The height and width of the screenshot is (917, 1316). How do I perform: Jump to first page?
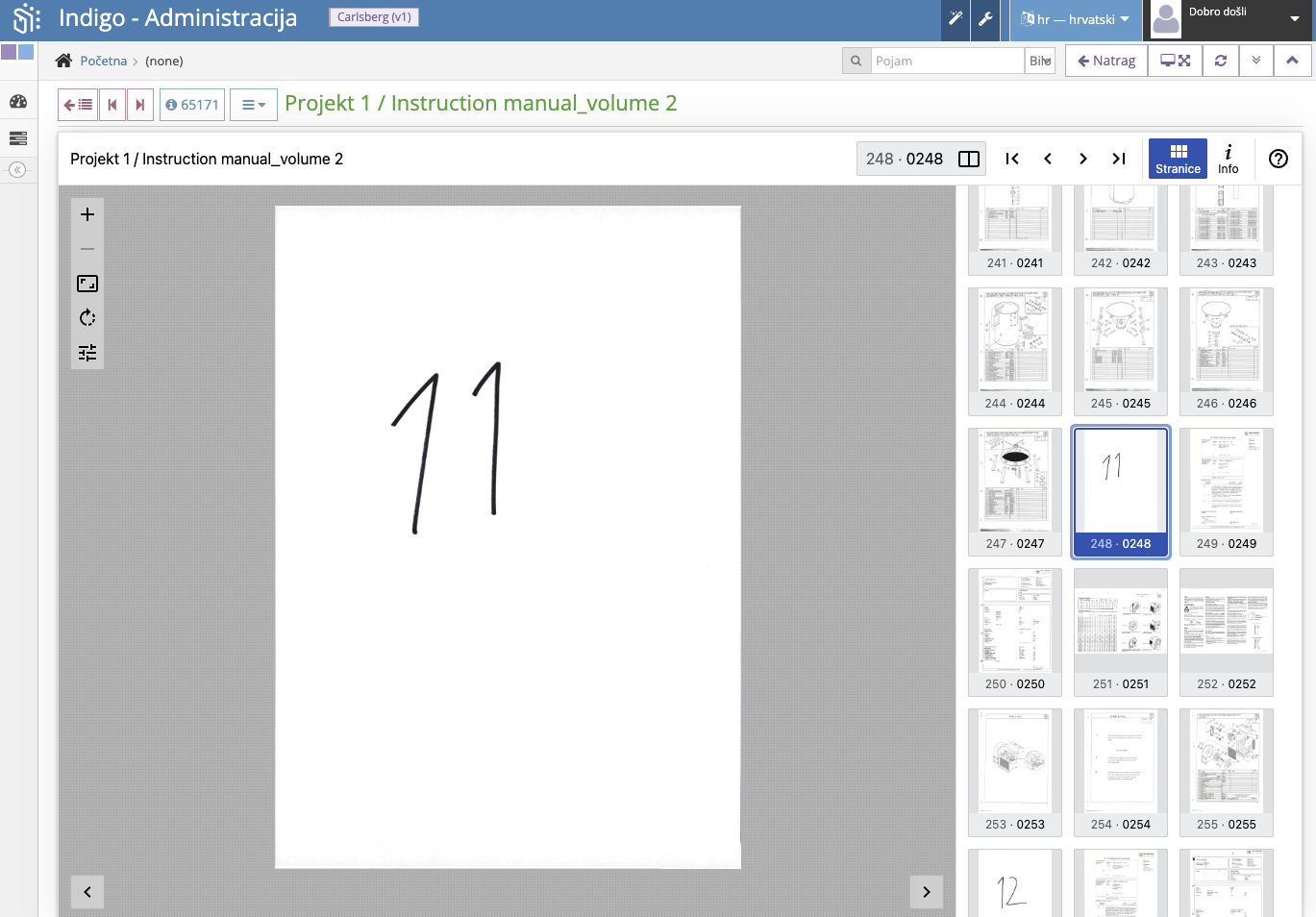pos(1012,159)
